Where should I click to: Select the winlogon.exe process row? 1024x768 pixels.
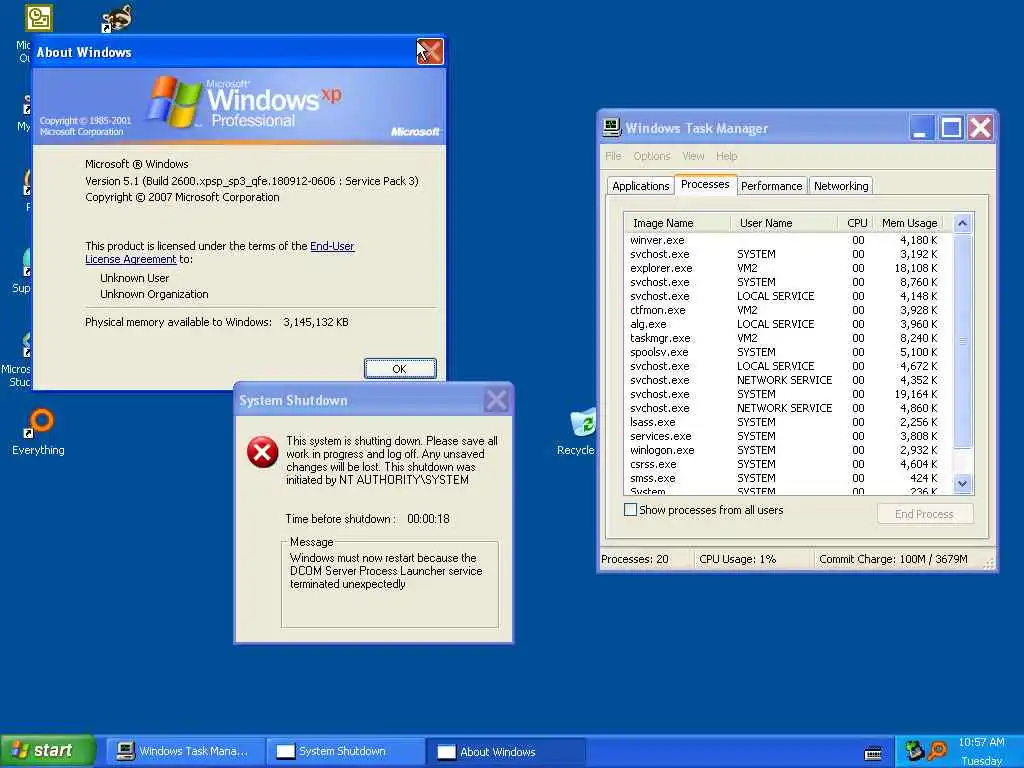pos(788,451)
